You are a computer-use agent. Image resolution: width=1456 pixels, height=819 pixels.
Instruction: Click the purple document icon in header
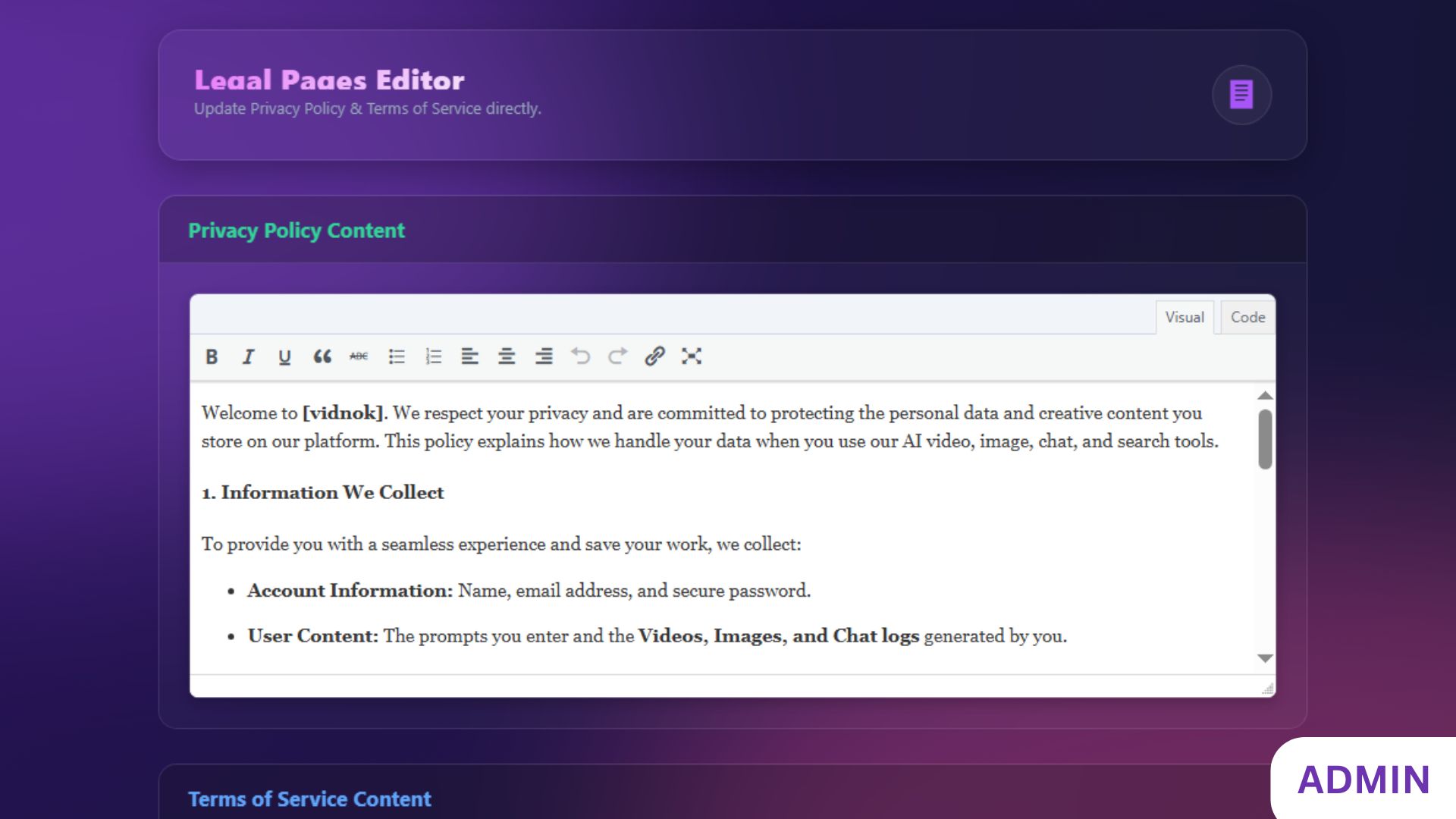(x=1241, y=95)
